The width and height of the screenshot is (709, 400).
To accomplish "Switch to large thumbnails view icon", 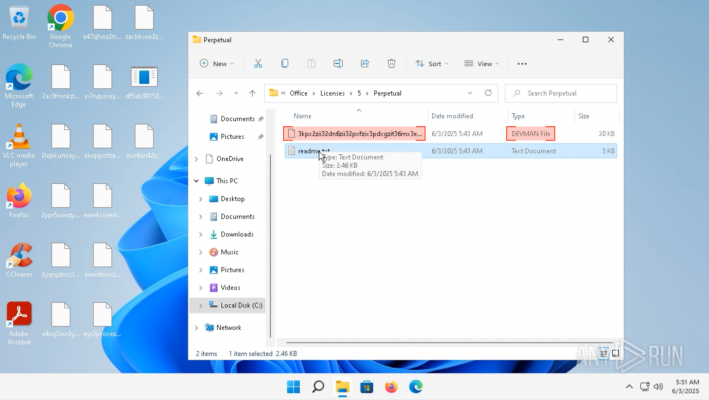I will (x=615, y=353).
